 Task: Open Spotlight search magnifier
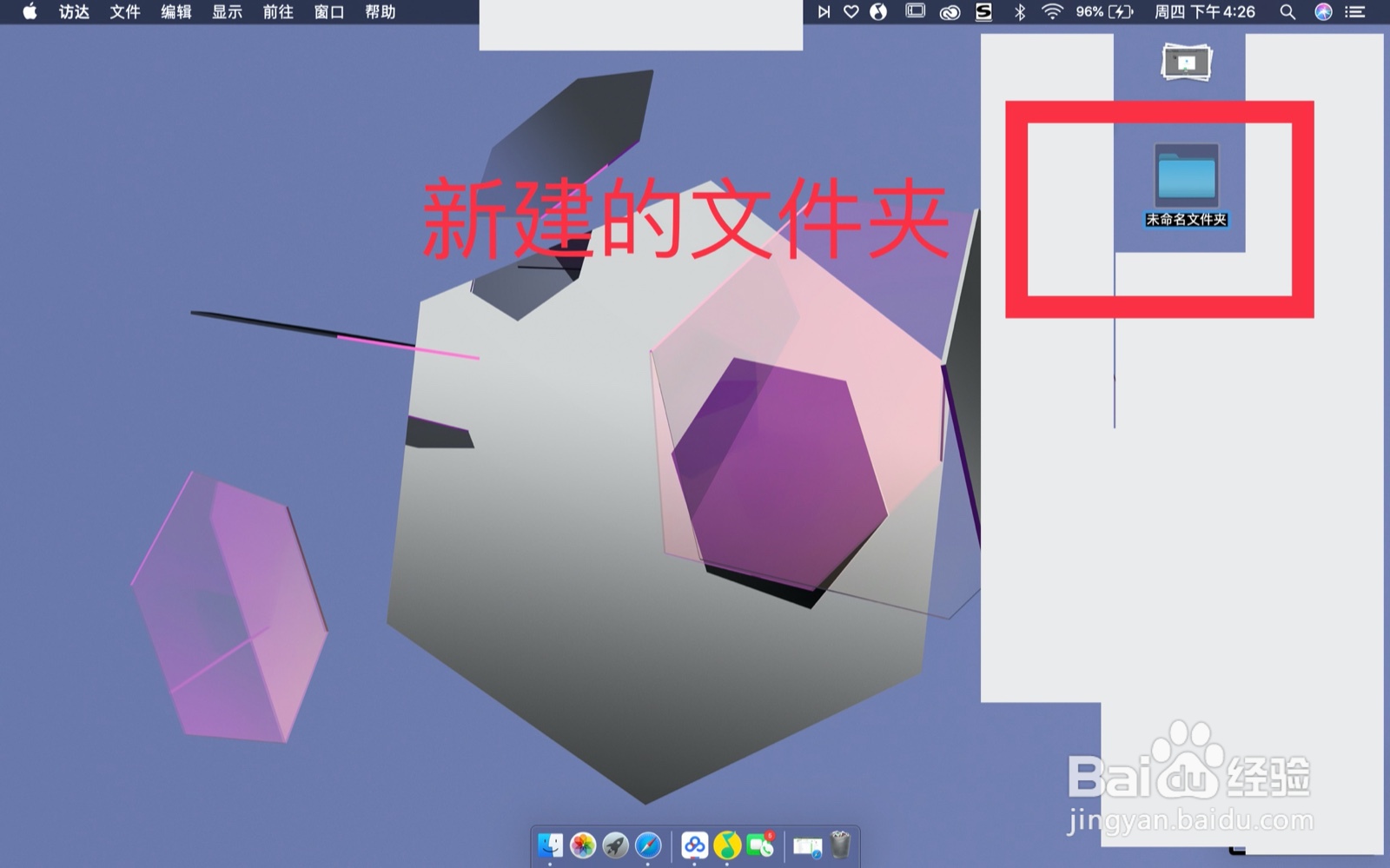[1287, 12]
